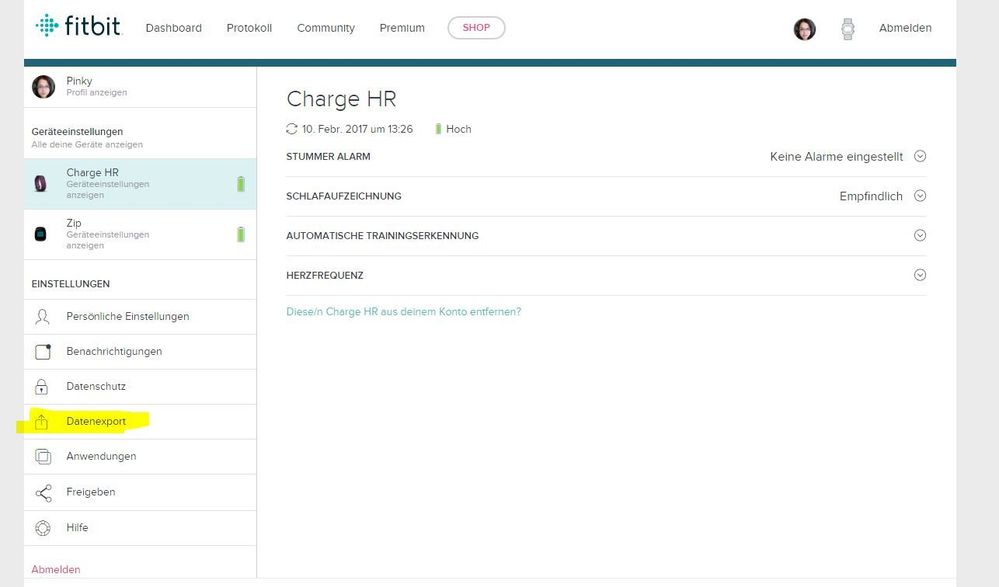Expand the Stummer Alarm section

pos(920,156)
